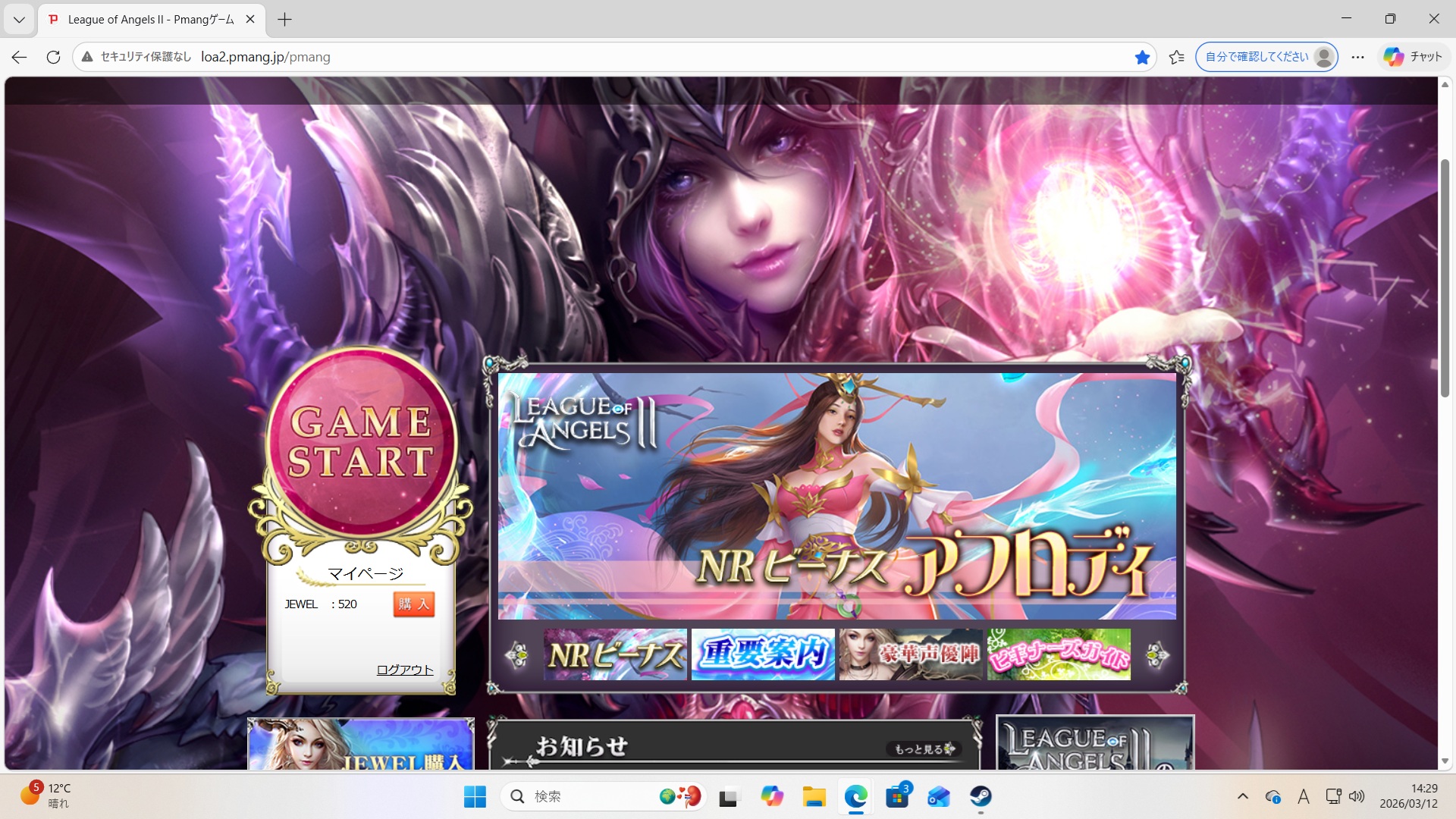Viewport: 1456px width, 819px height.
Task: Select the NRビーナス banner thumbnail
Action: 615,654
